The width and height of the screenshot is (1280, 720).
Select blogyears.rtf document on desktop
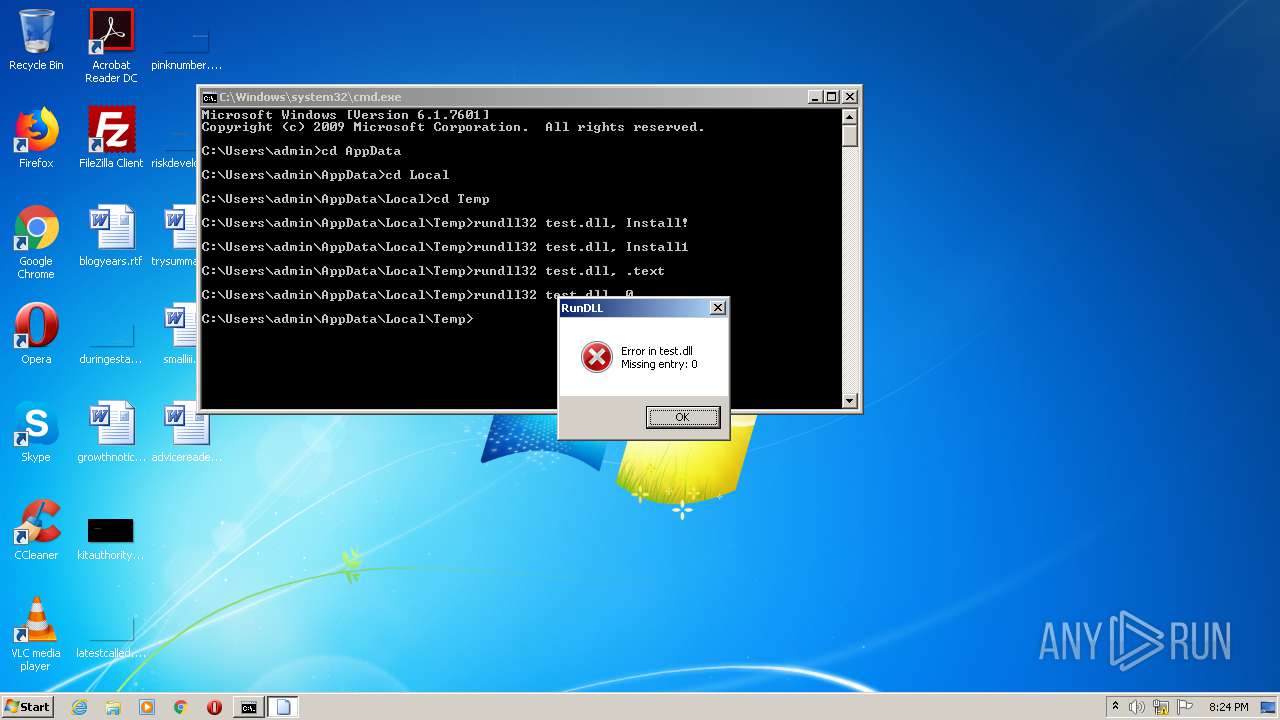(111, 236)
